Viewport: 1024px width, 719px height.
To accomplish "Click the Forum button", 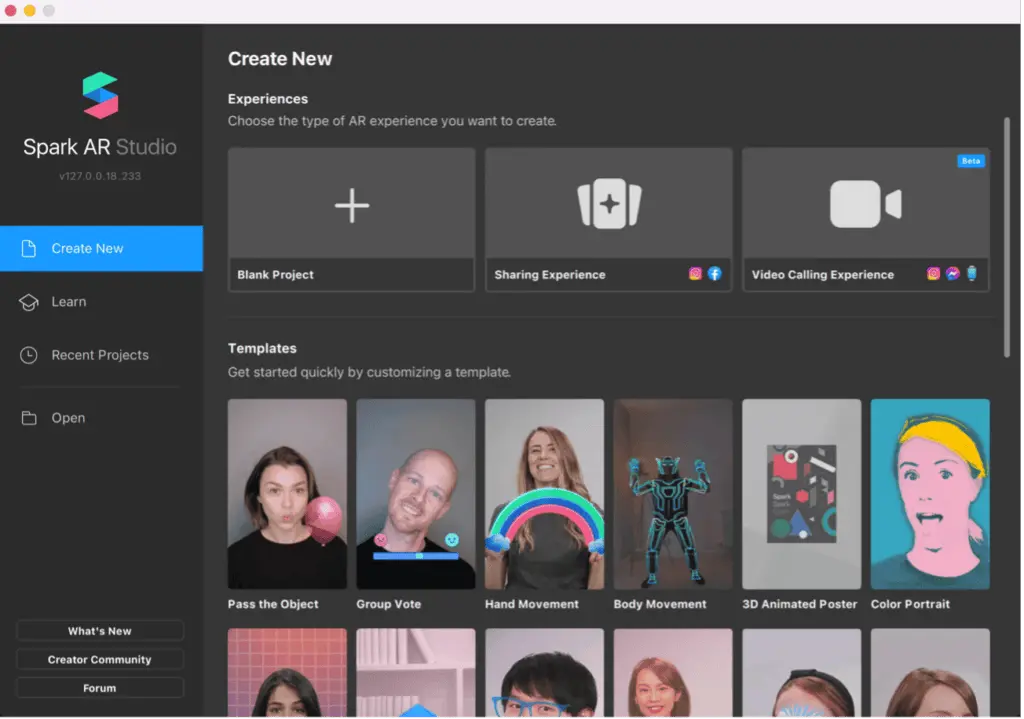I will [99, 687].
